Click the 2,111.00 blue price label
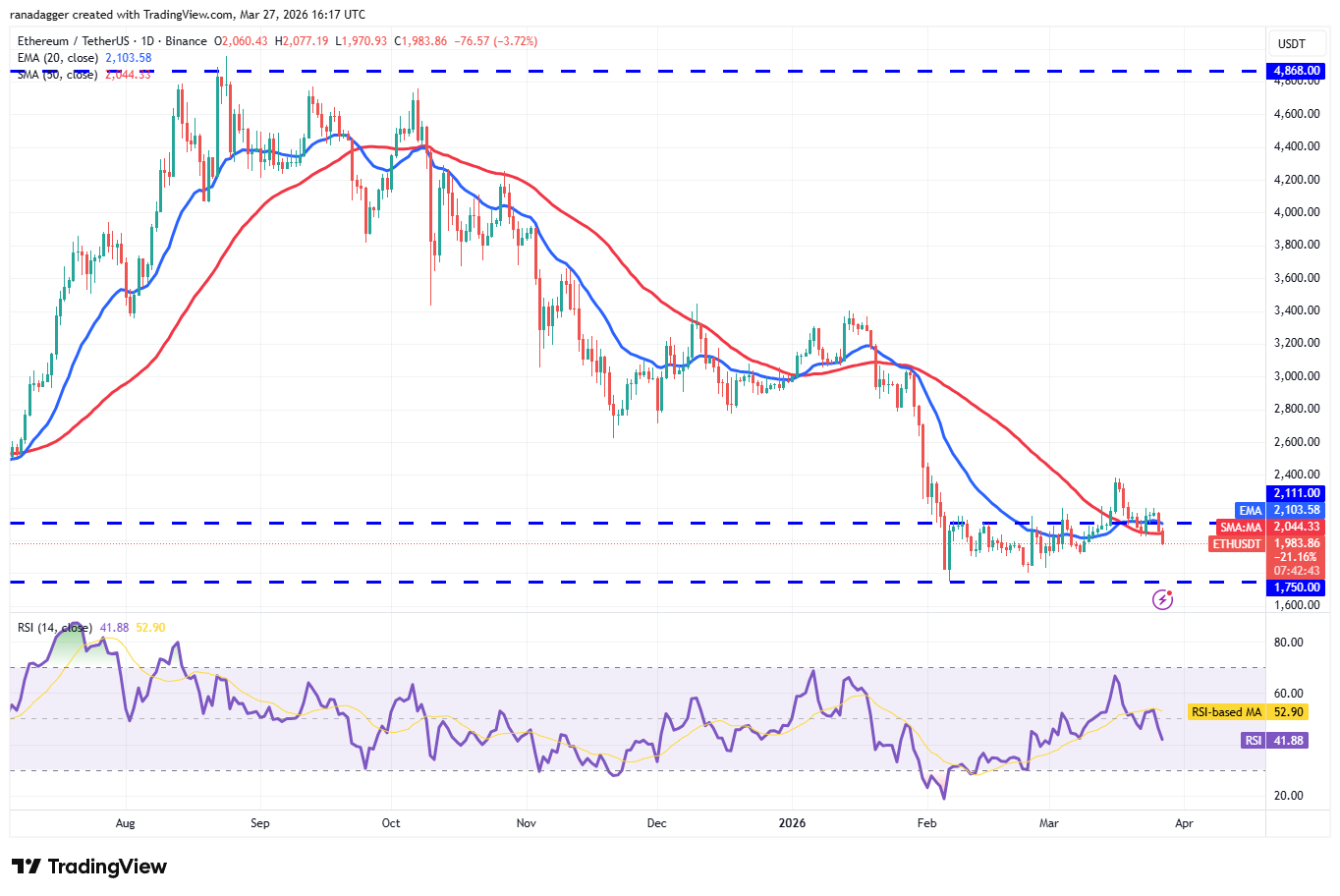Image resolution: width=1340 pixels, height=896 pixels. click(1295, 492)
